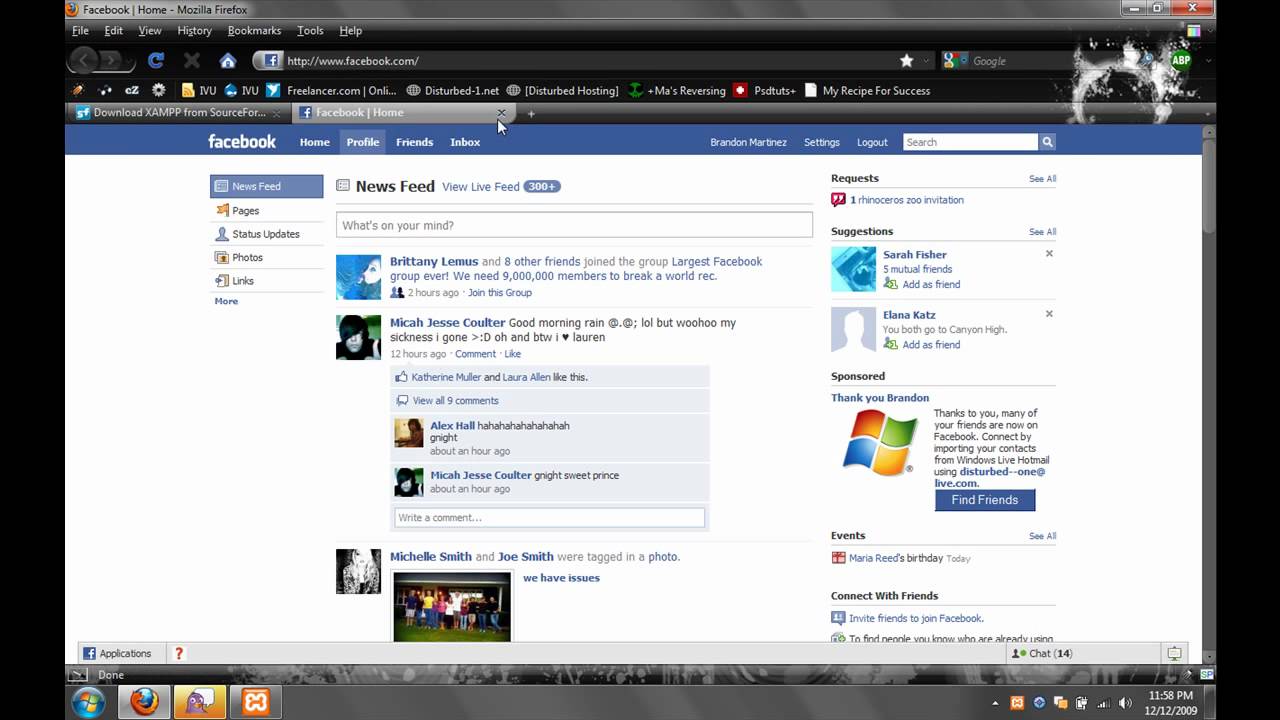Open the gear bookmark icon in bookmarks toolbar
Image resolution: width=1280 pixels, height=720 pixels.
(x=158, y=90)
